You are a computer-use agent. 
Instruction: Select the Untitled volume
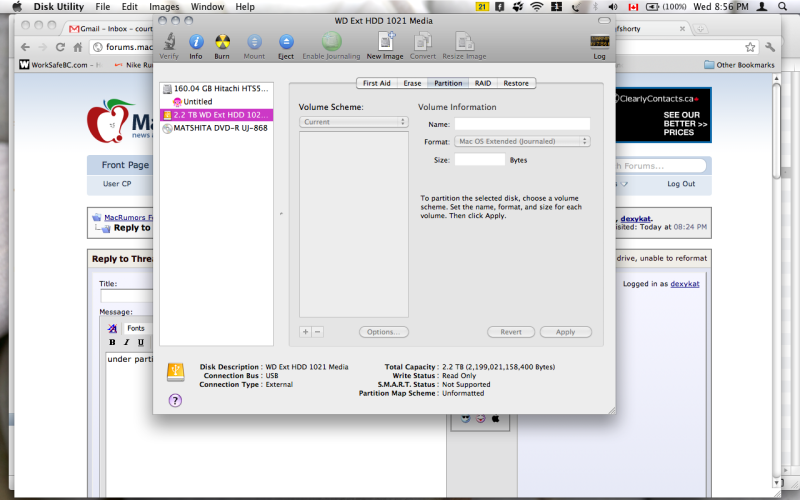(216, 102)
